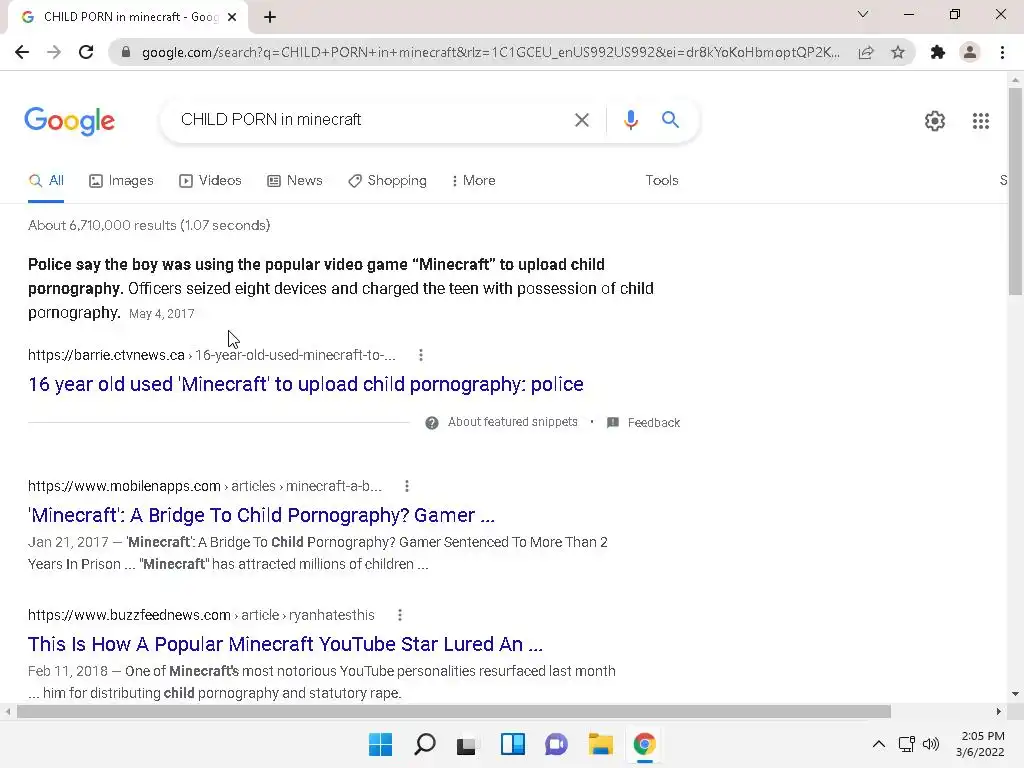Click the Feedback text link

coord(654,423)
